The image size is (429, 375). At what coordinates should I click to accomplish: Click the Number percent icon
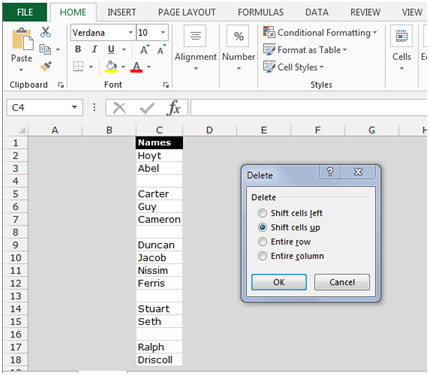click(x=238, y=36)
